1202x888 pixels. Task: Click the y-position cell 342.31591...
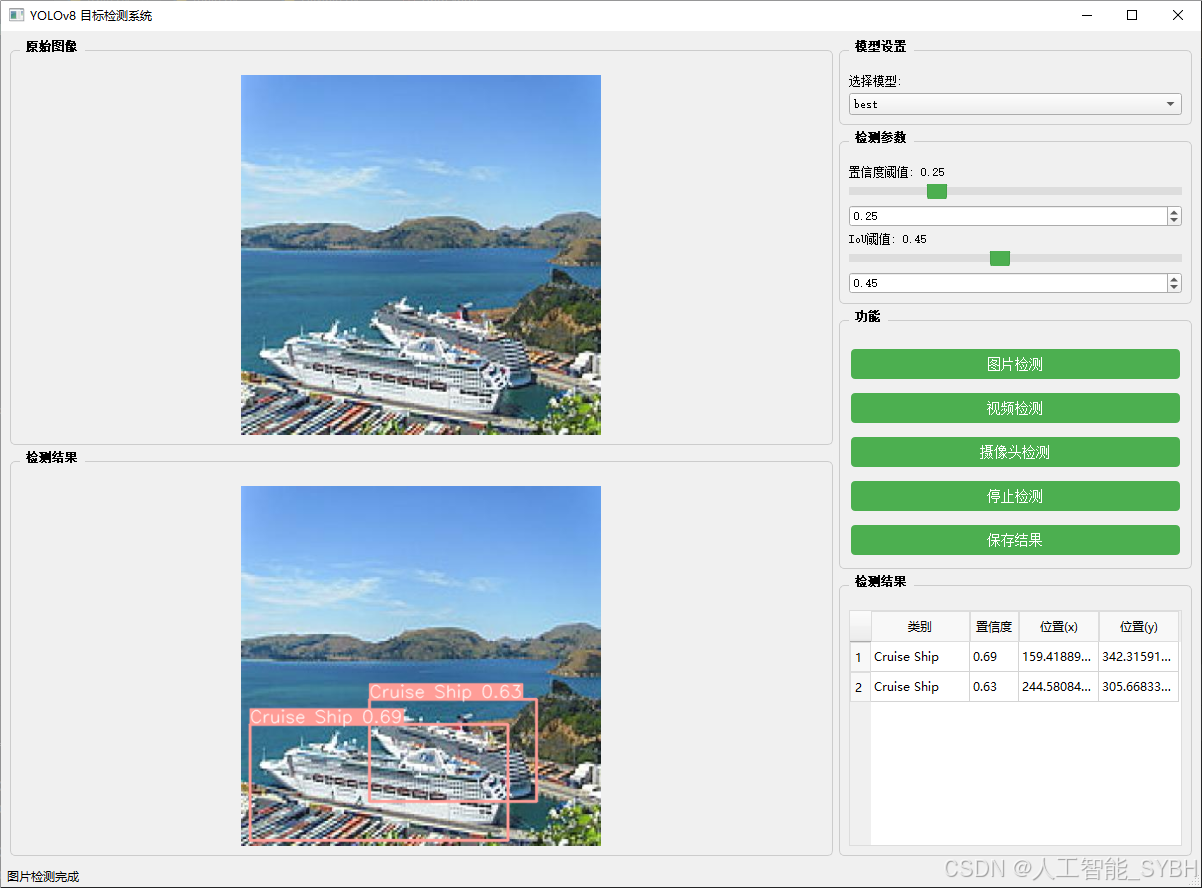pos(1139,657)
